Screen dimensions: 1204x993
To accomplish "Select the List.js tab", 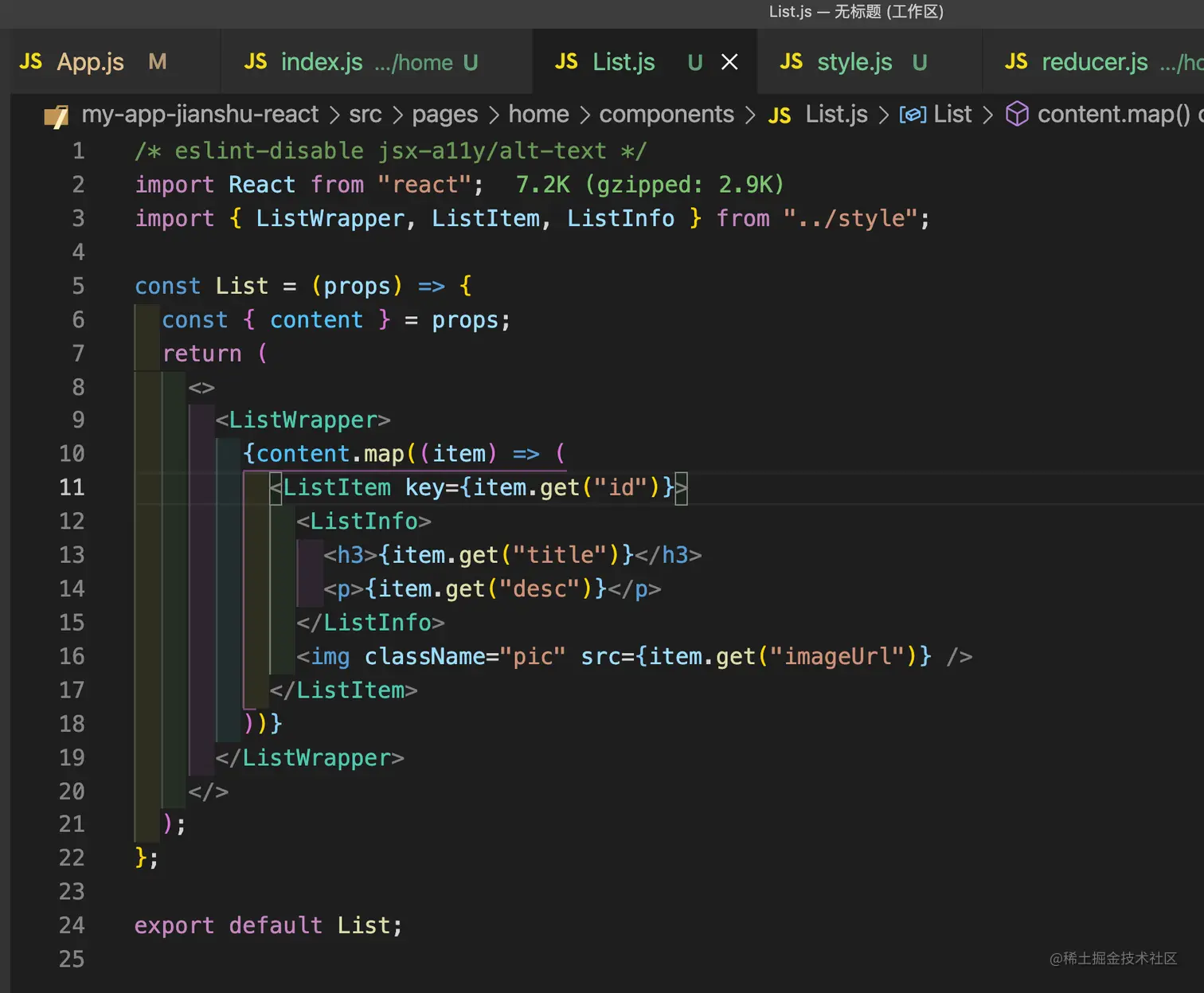I will [x=645, y=62].
